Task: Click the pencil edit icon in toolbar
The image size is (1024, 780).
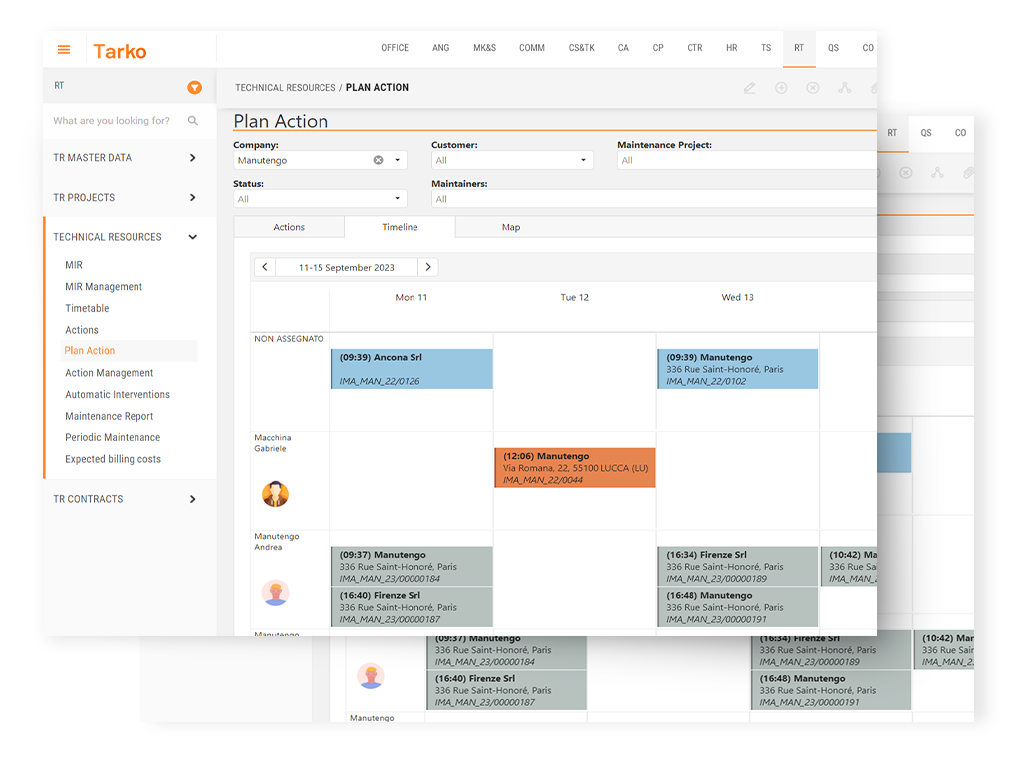Action: (x=750, y=88)
